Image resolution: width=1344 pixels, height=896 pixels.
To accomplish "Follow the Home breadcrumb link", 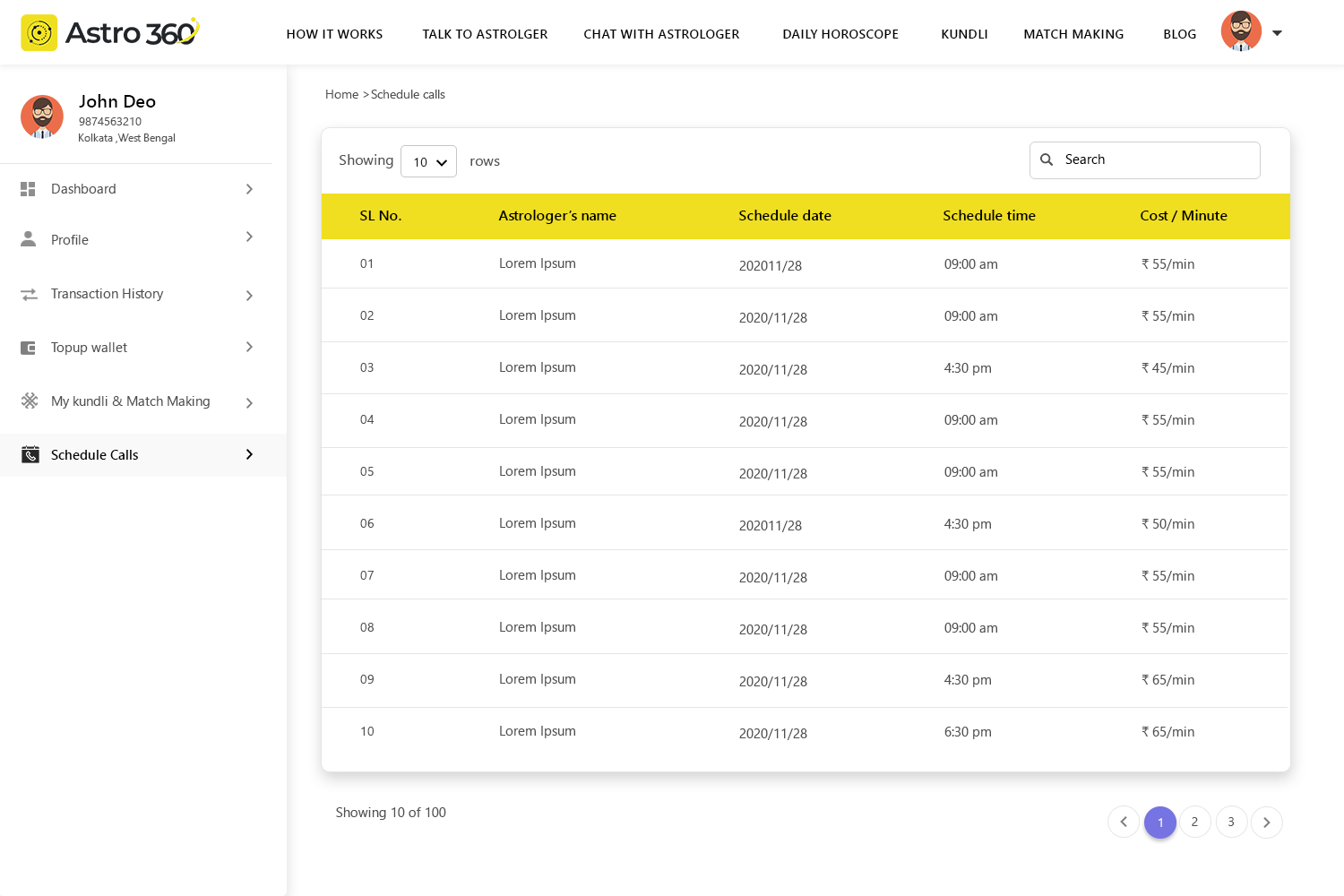I will point(341,94).
